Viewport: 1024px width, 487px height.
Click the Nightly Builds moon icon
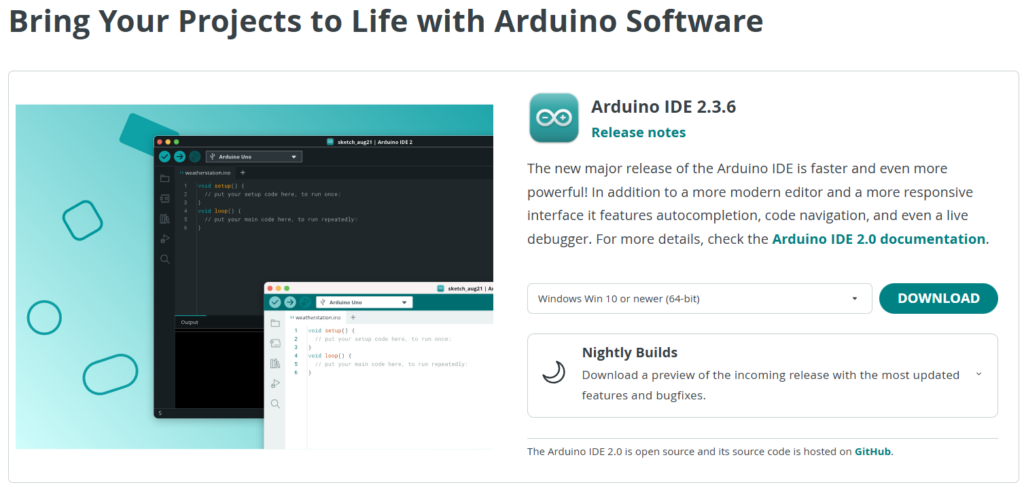pos(554,373)
